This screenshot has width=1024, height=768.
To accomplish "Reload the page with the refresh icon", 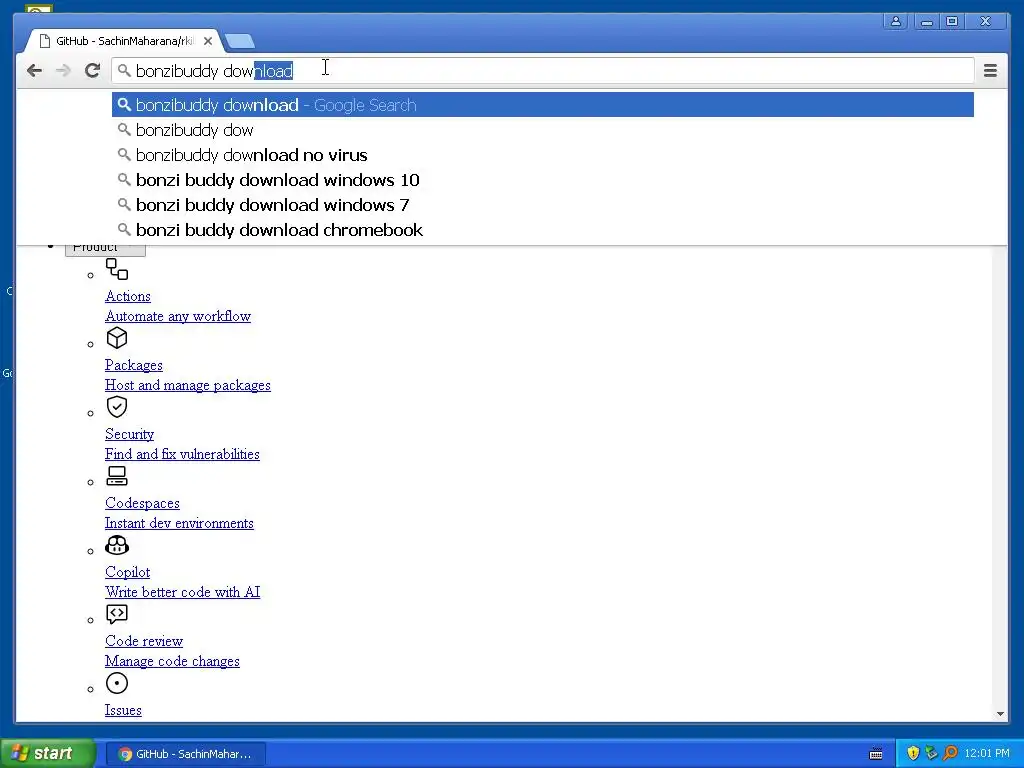I will (92, 71).
